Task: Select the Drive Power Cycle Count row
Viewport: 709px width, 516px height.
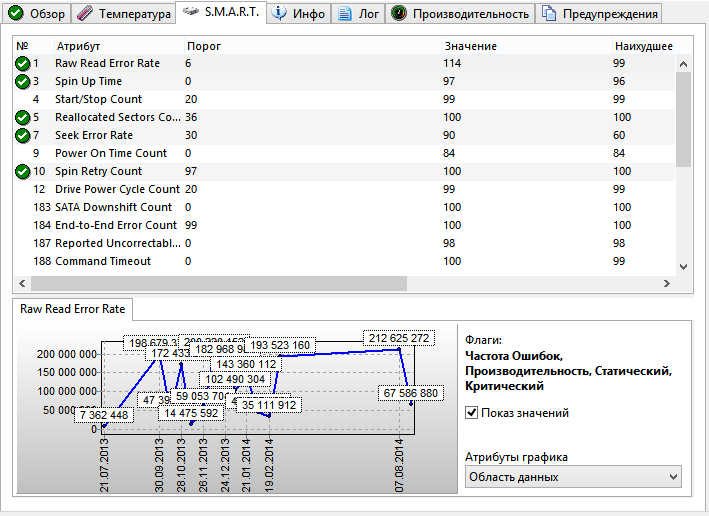Action: click(x=344, y=189)
